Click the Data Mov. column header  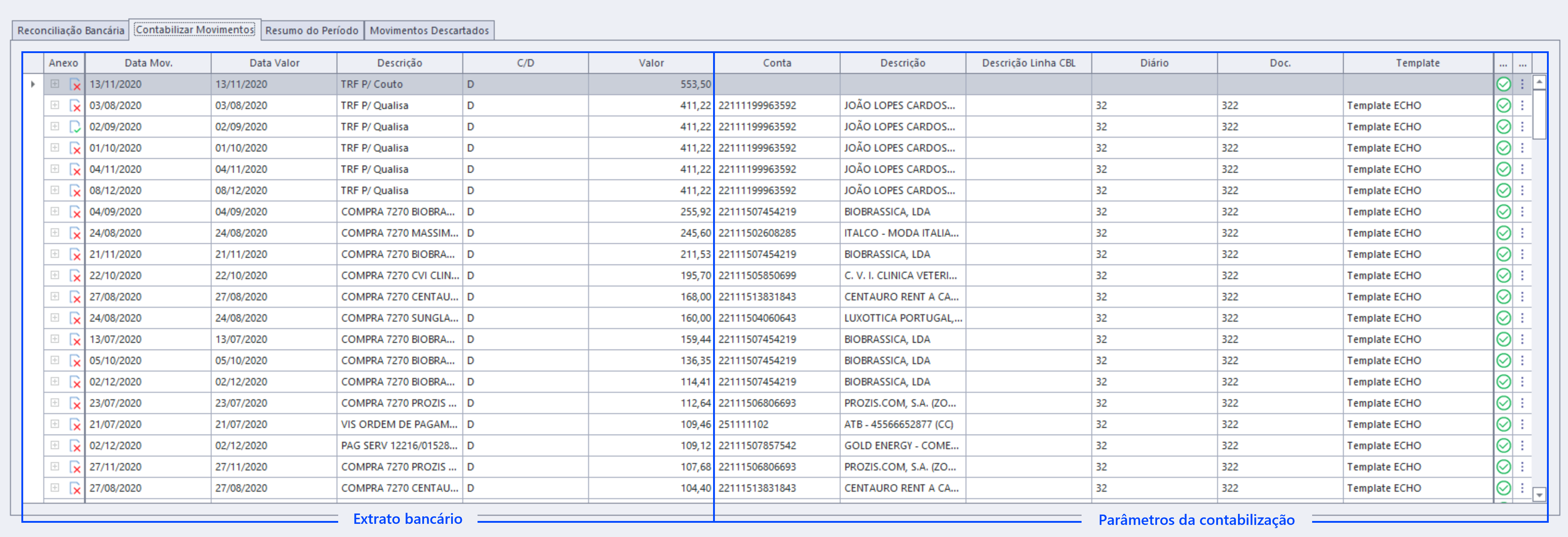[149, 63]
